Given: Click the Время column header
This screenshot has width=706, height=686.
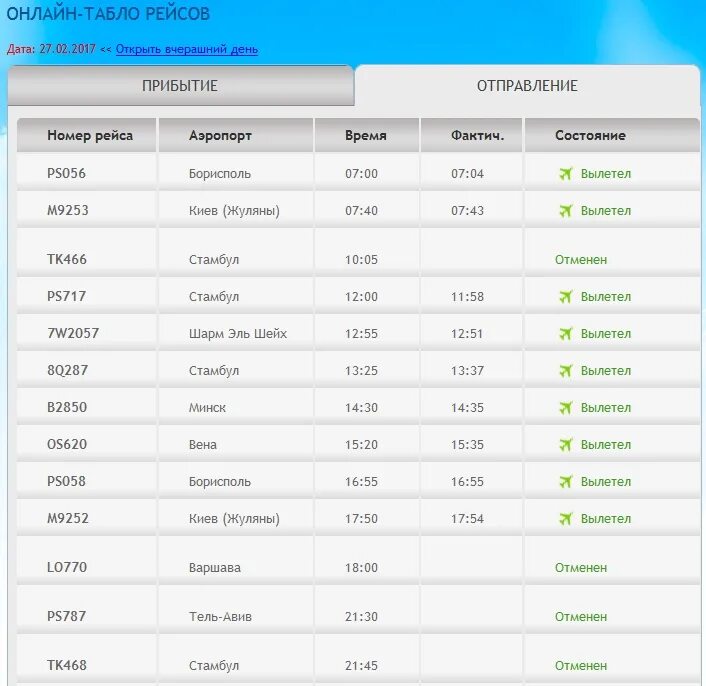Looking at the screenshot, I should (x=367, y=135).
